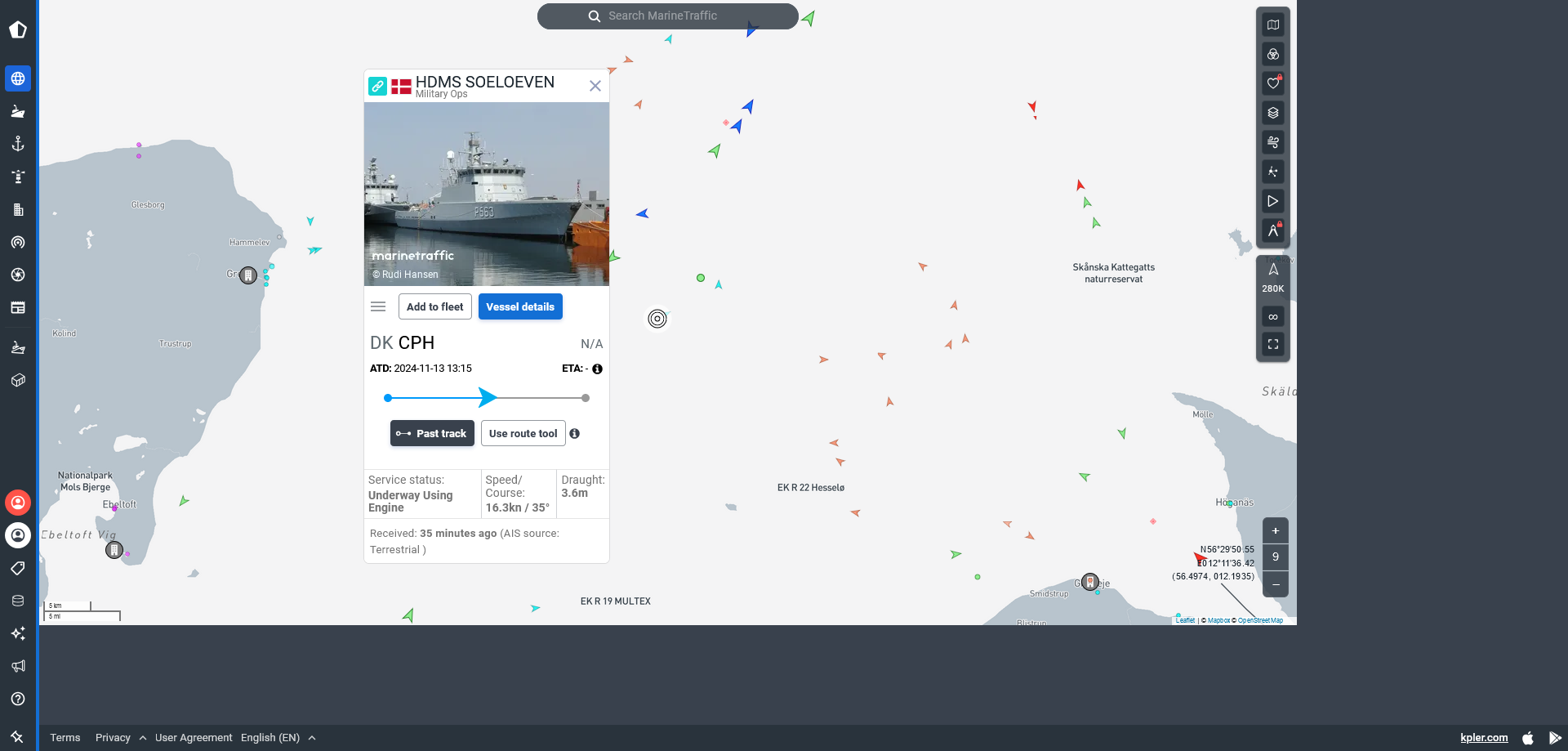Viewport: 1568px width, 751px height.
Task: Open the megaphone announcements icon
Action: (18, 666)
